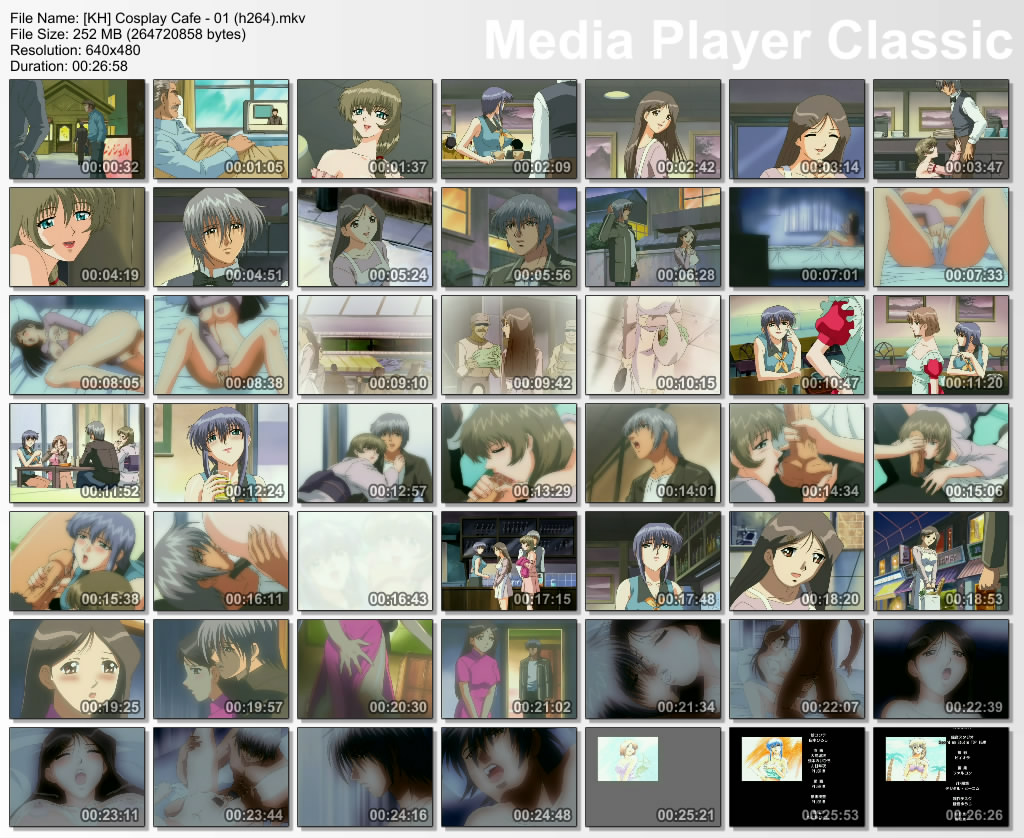The width and height of the screenshot is (1024, 838).
Task: Open the 00:13:29 frame
Action: (509, 453)
